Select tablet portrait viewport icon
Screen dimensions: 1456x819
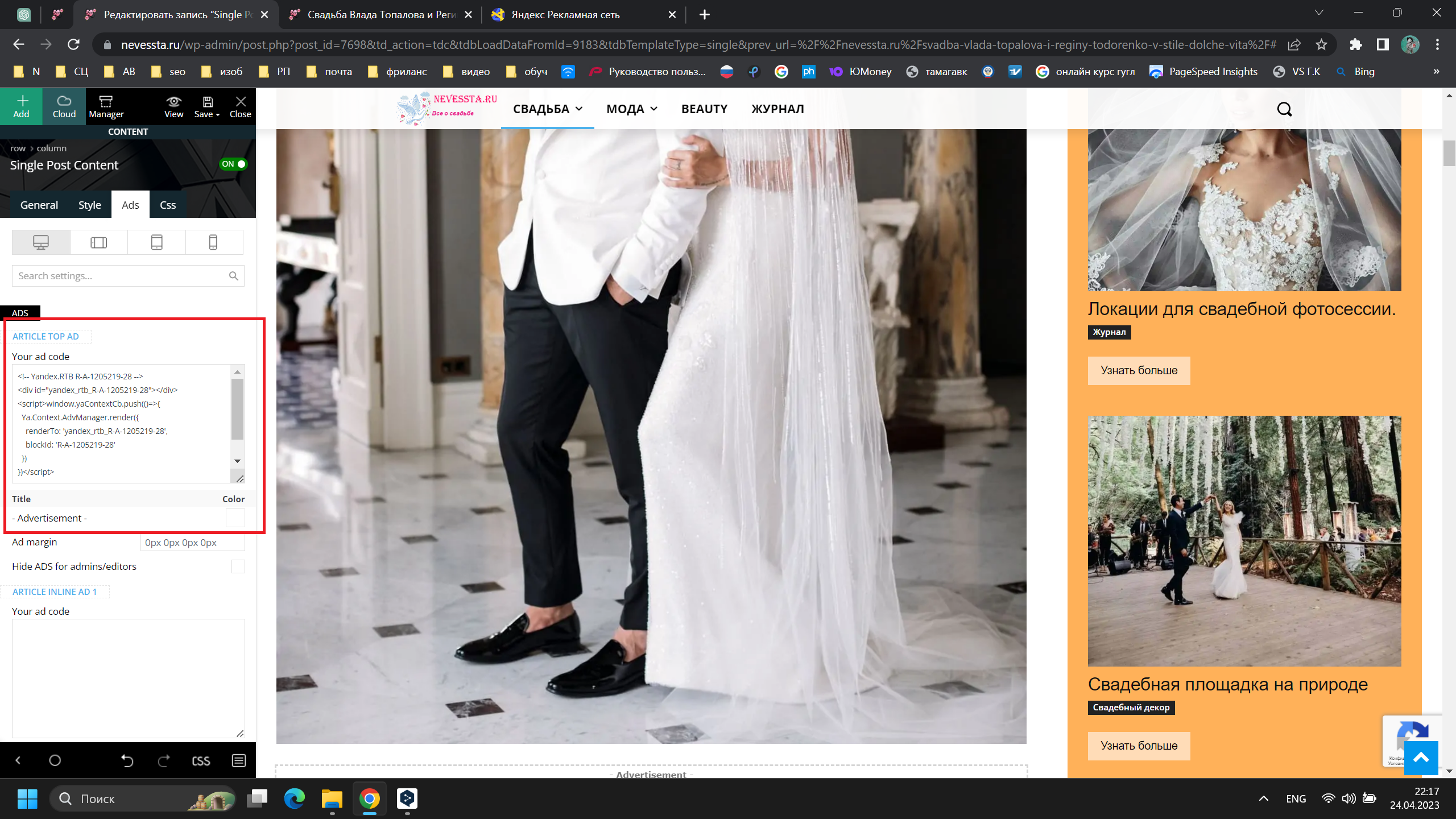tap(156, 242)
